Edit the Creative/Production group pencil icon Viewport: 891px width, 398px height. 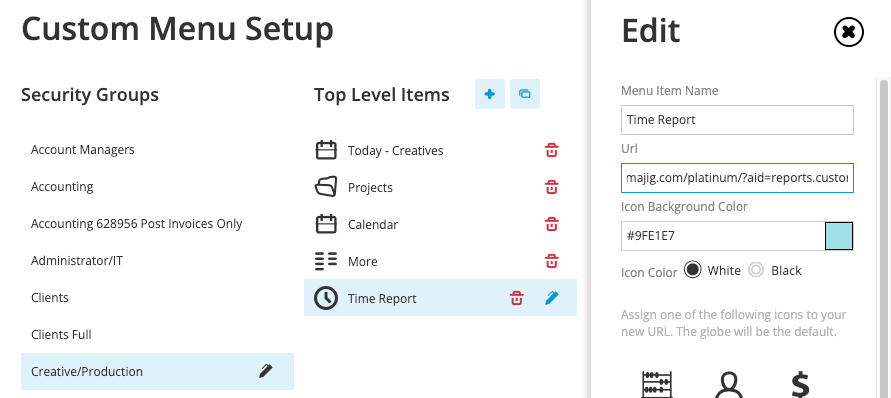[265, 371]
